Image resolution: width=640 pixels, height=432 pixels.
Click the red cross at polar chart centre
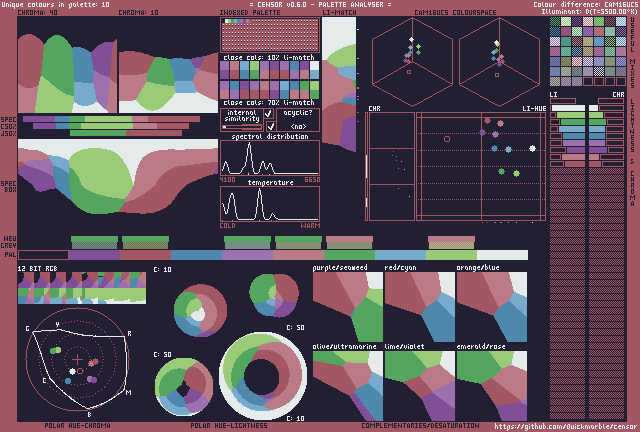pos(77,359)
